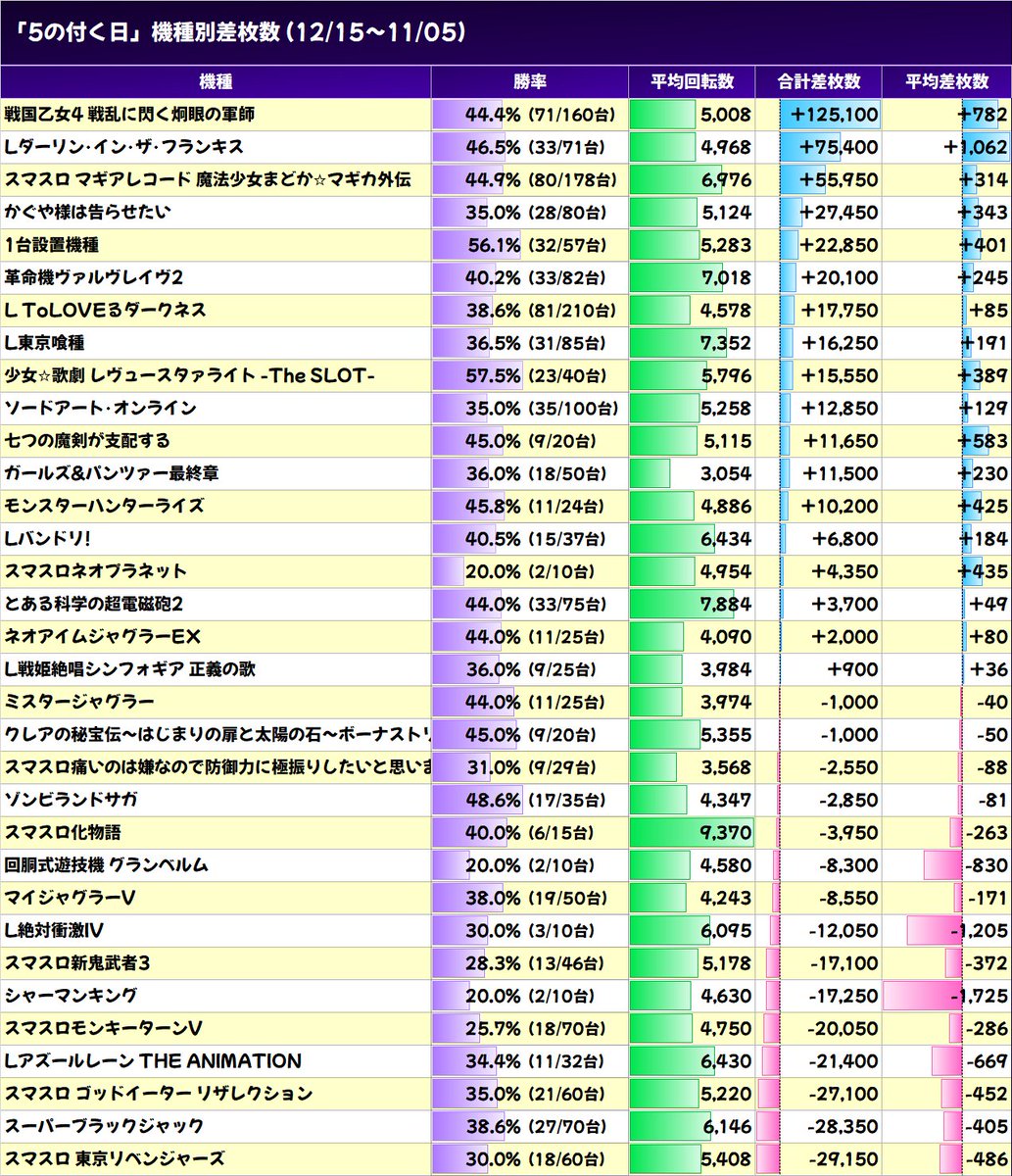This screenshot has height=1176, width=1012.
Task: Select row モンスターハンターライズ
Action: click(x=506, y=507)
